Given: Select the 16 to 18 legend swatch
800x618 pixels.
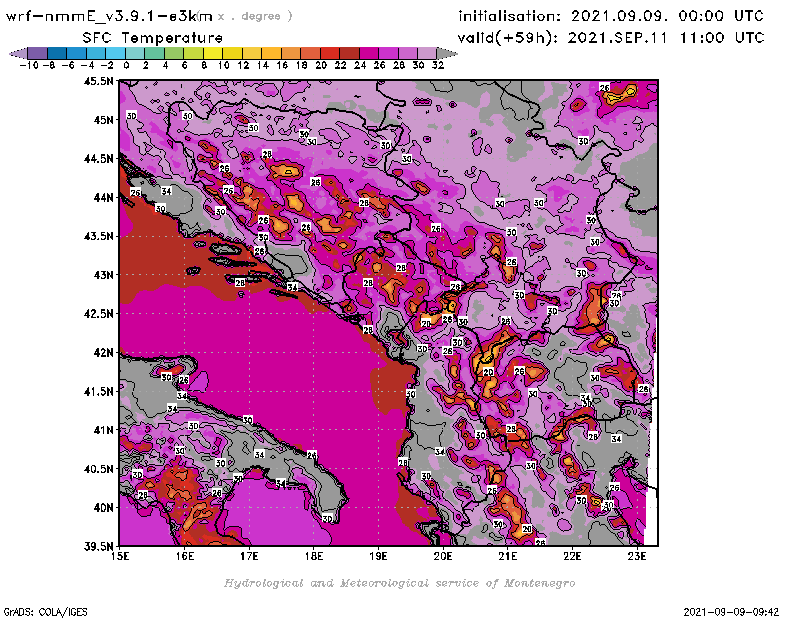Looking at the screenshot, I should (x=291, y=53).
